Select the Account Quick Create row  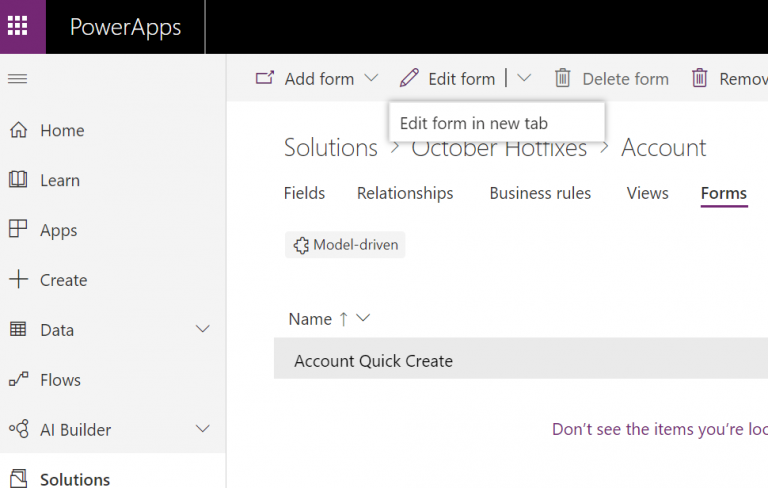(x=521, y=358)
